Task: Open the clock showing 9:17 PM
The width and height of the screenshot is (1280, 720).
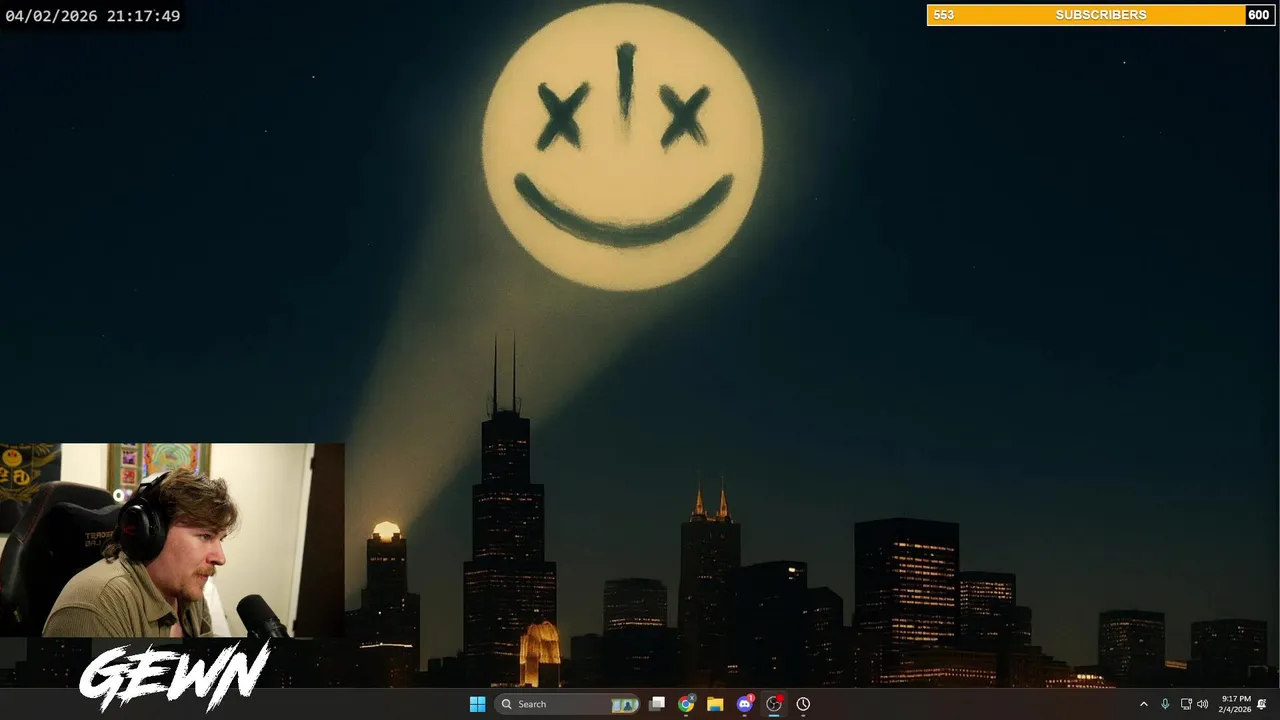Action: pos(1234,704)
